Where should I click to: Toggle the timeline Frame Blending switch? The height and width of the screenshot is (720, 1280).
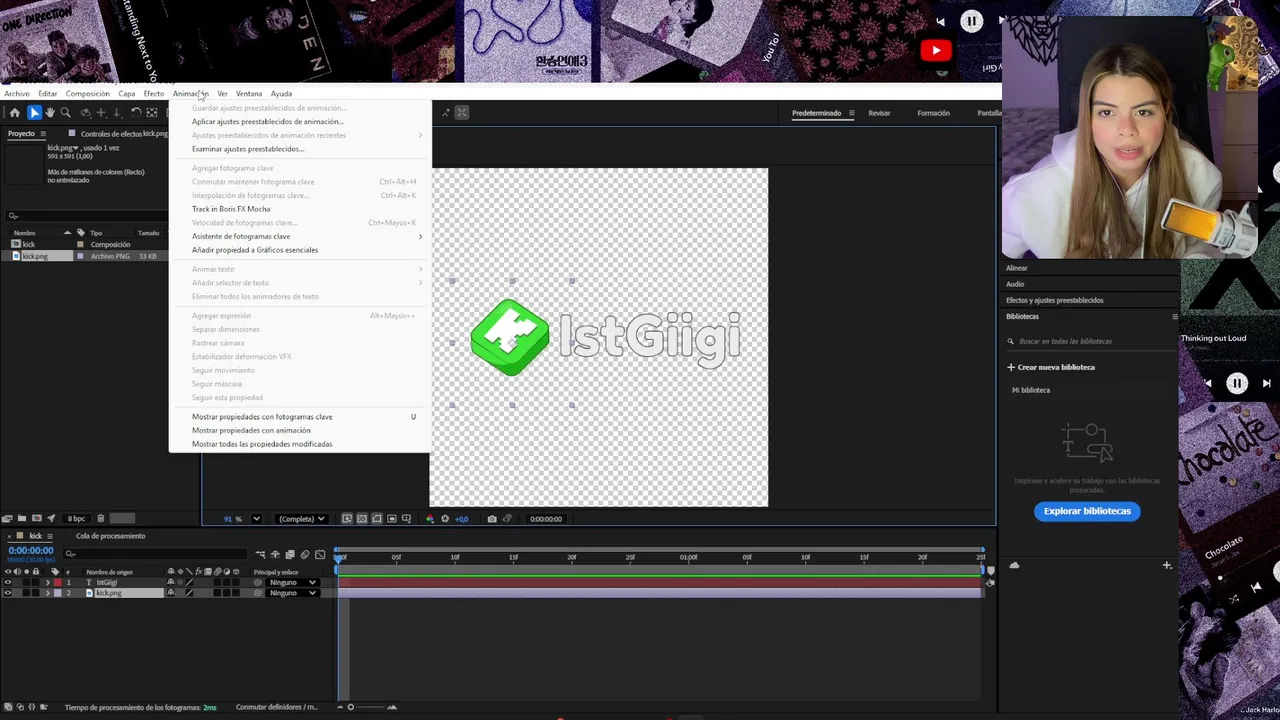(290, 554)
